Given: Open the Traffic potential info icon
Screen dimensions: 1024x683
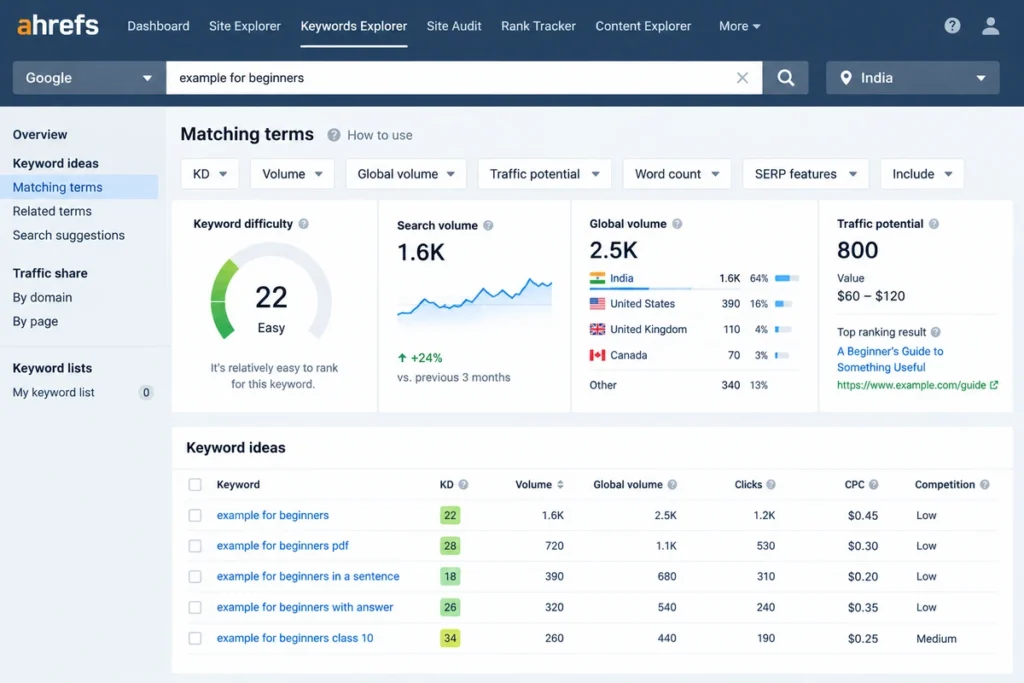Looking at the screenshot, I should (x=934, y=223).
